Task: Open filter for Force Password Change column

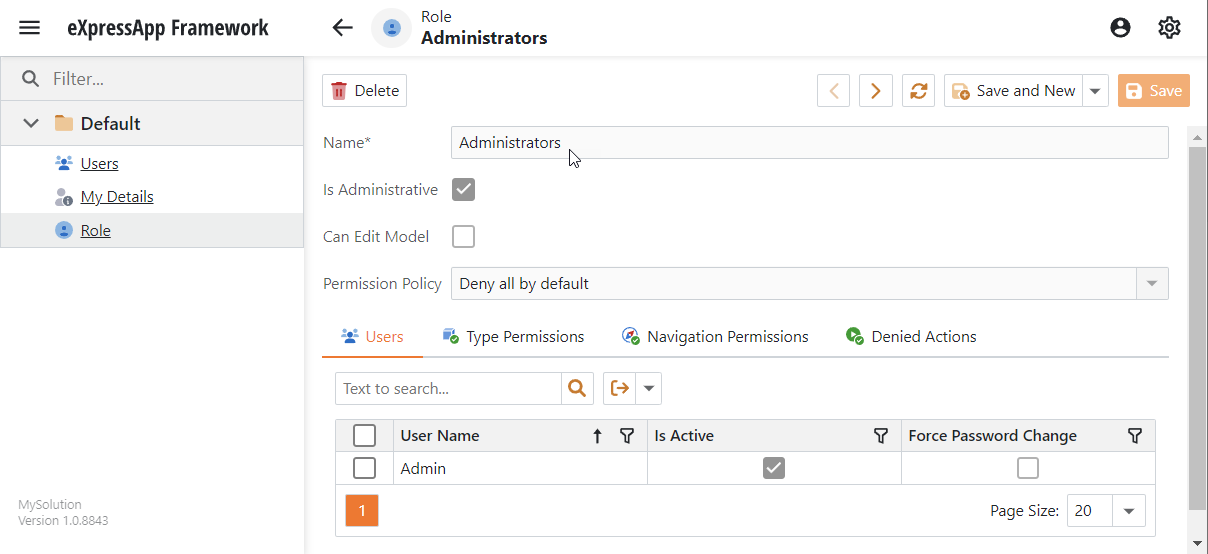Action: pyautogui.click(x=1135, y=436)
